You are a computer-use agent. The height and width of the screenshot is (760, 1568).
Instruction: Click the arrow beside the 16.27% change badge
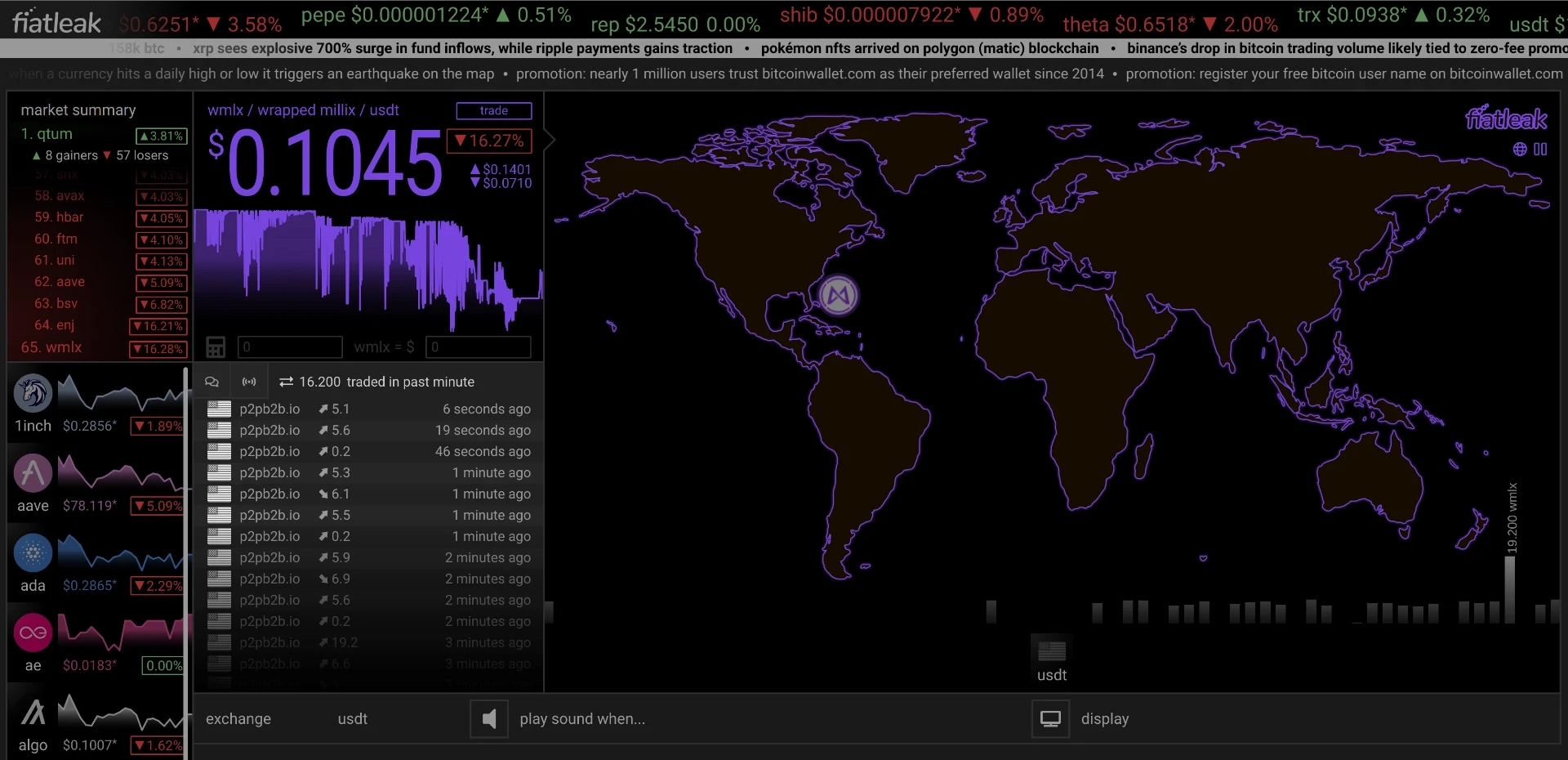pyautogui.click(x=550, y=140)
